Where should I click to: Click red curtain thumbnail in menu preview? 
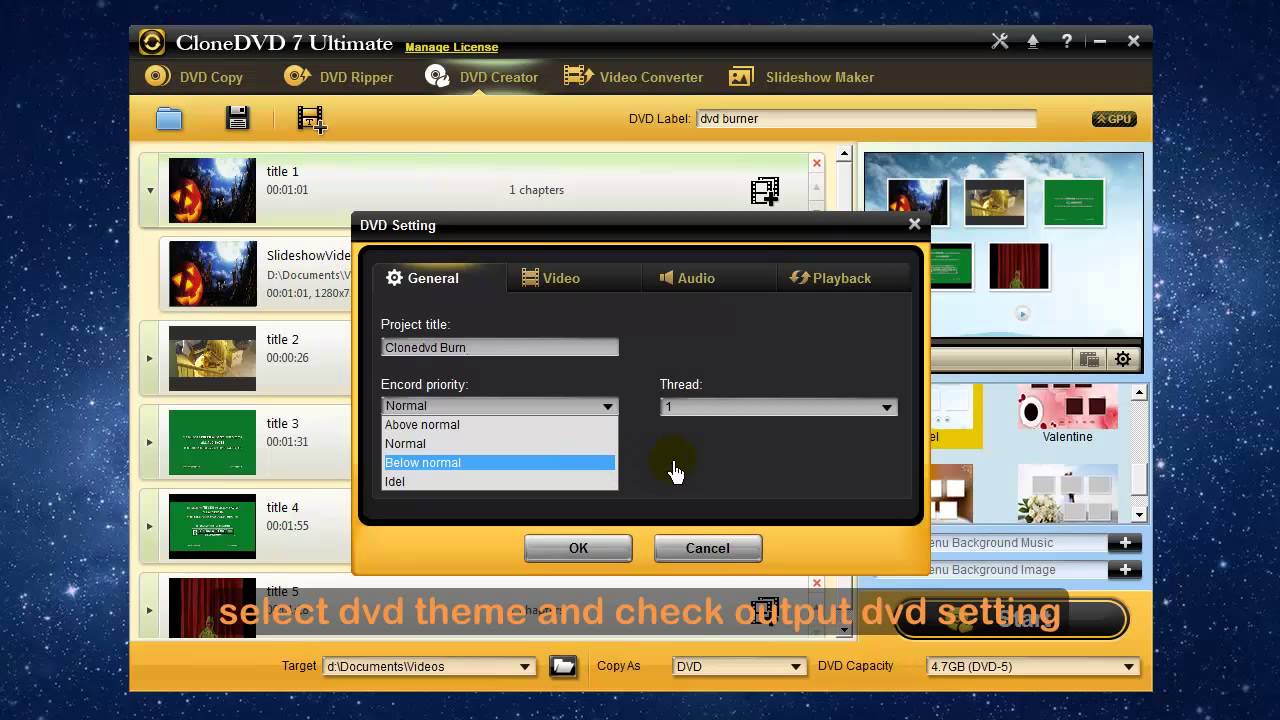tap(1019, 266)
